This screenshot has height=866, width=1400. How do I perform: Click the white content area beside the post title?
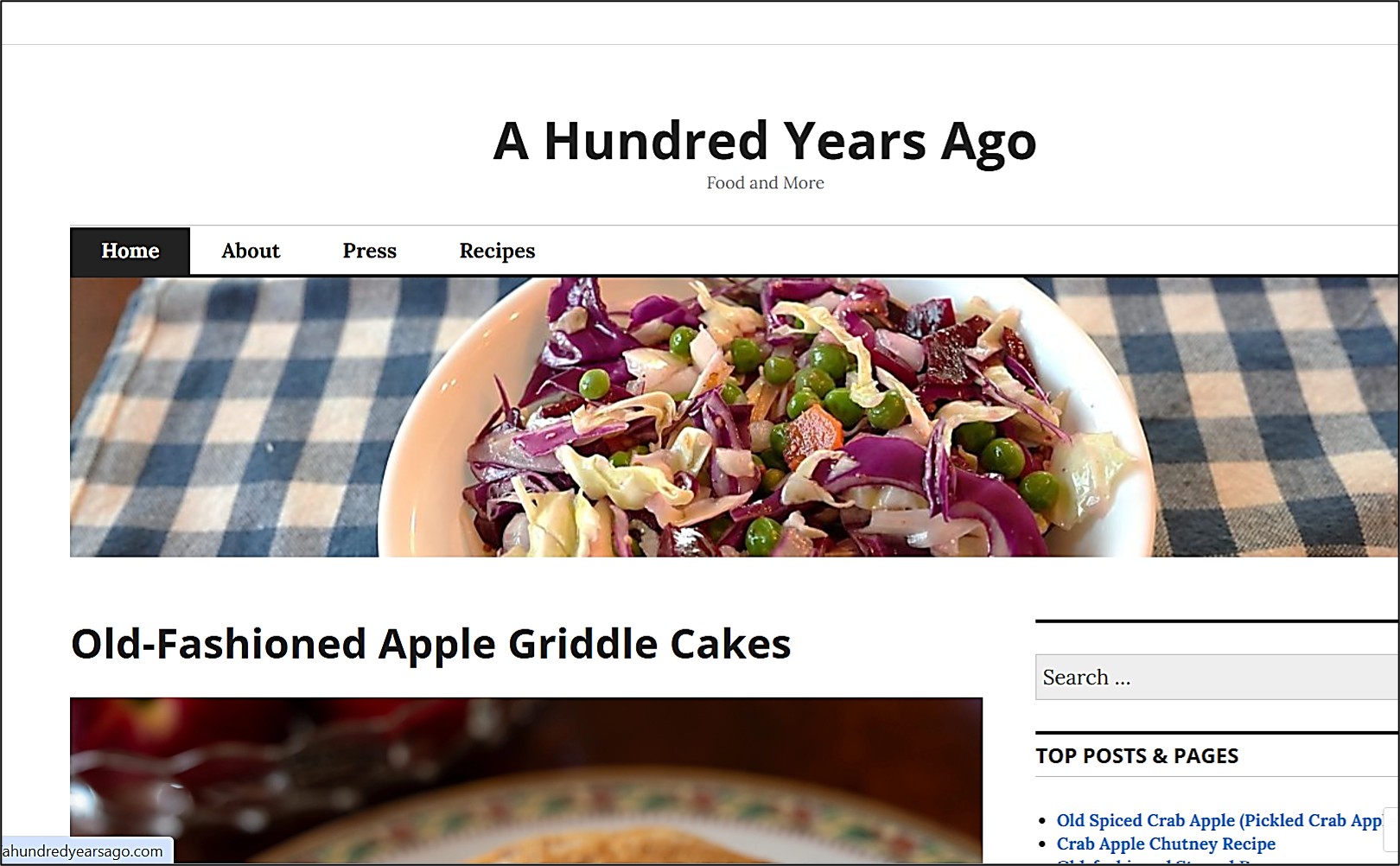point(907,644)
